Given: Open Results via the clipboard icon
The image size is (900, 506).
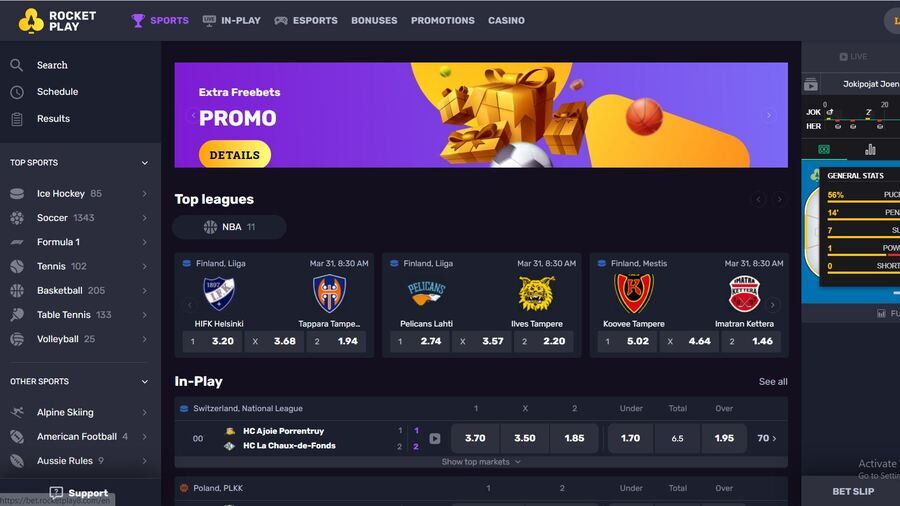Looking at the screenshot, I should (x=17, y=119).
